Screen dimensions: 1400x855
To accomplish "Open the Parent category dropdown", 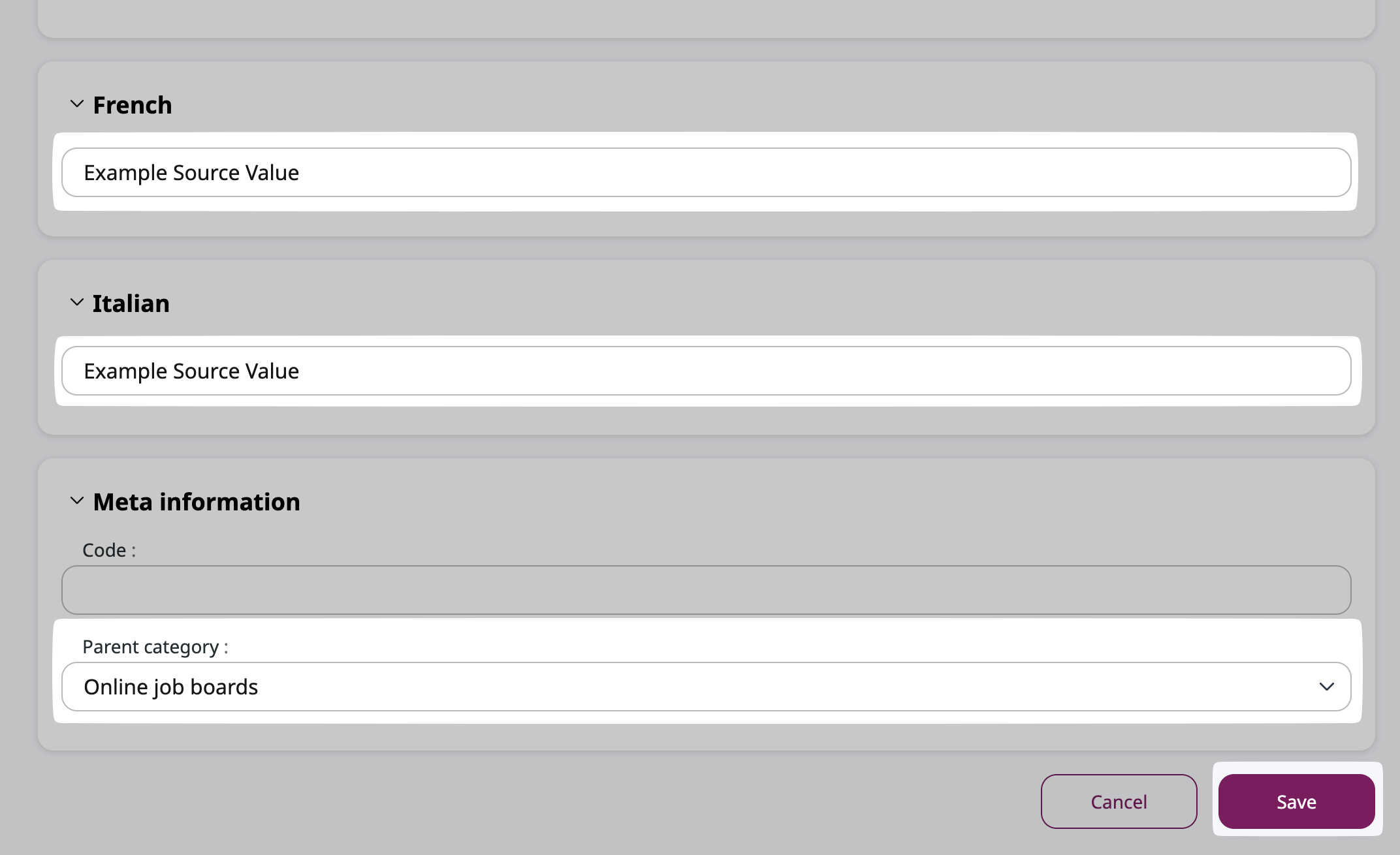I will [x=706, y=687].
